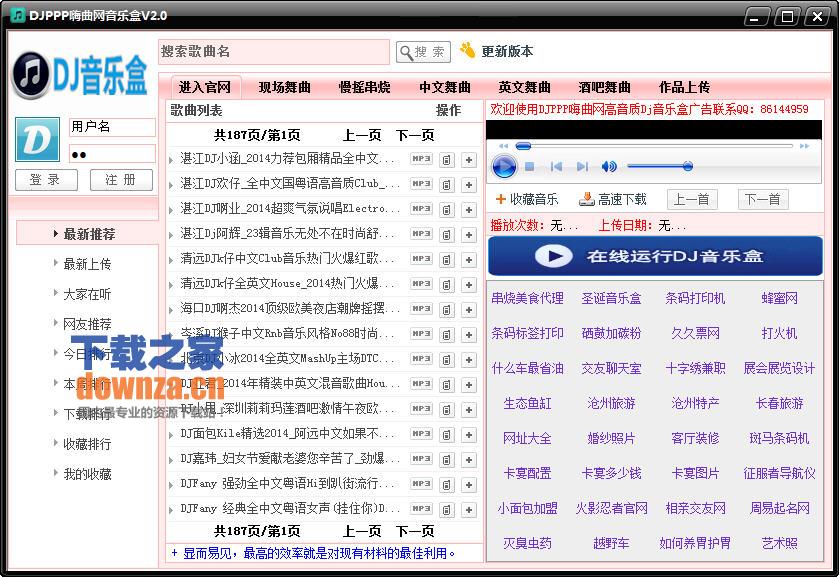Skip to next track icon in player

pos(582,167)
